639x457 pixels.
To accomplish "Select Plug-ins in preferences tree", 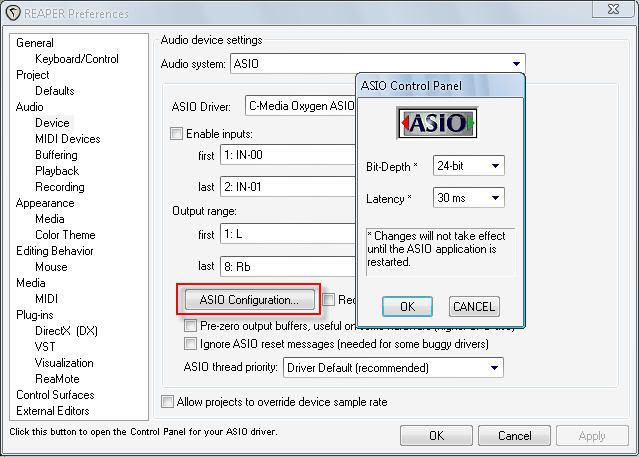I will click(35, 315).
